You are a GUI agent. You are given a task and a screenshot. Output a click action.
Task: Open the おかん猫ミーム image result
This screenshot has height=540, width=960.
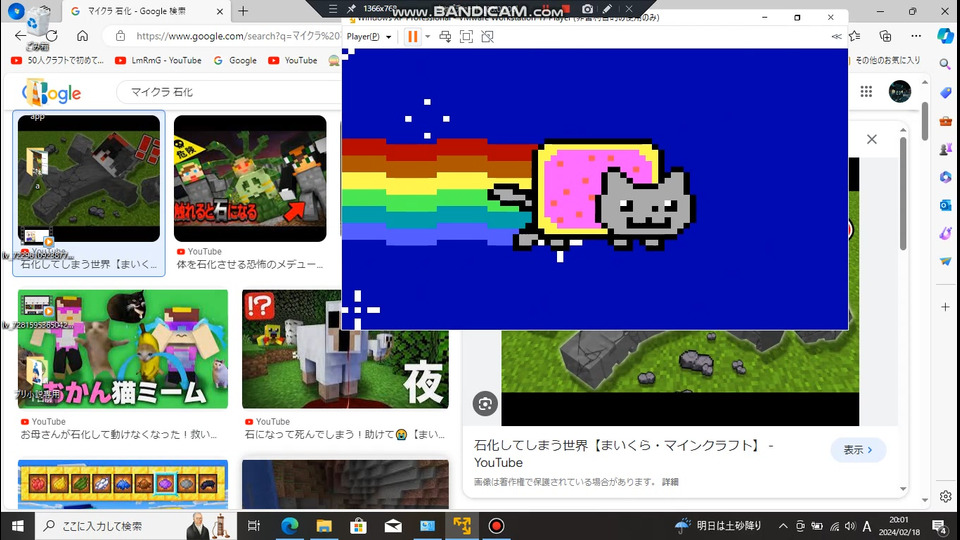point(122,349)
